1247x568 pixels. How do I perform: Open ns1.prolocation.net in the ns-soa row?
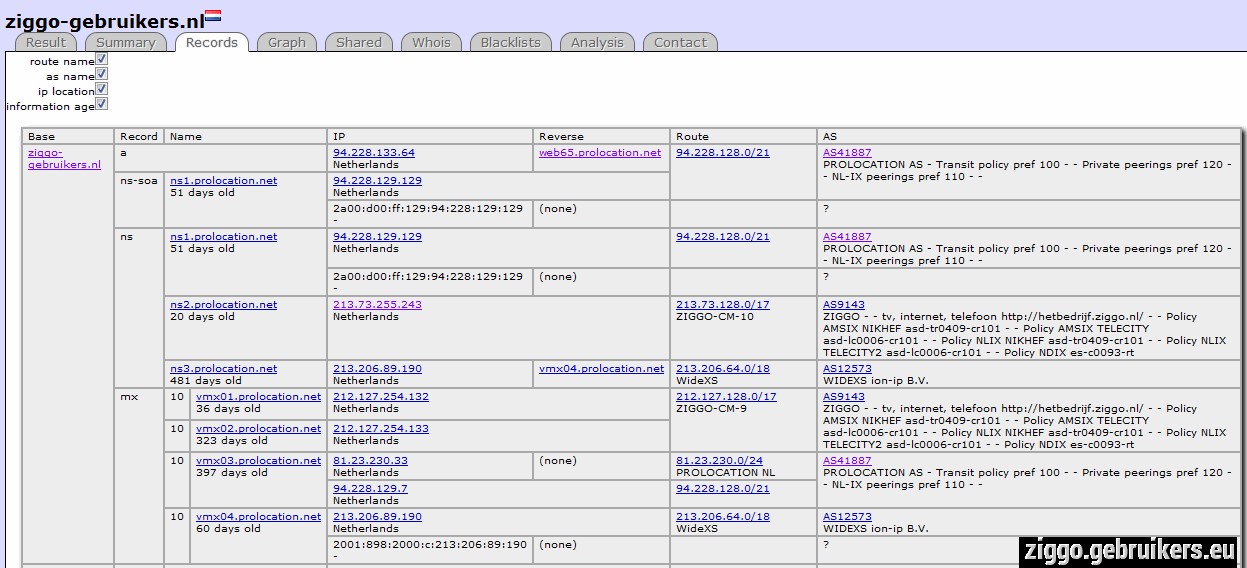point(224,180)
